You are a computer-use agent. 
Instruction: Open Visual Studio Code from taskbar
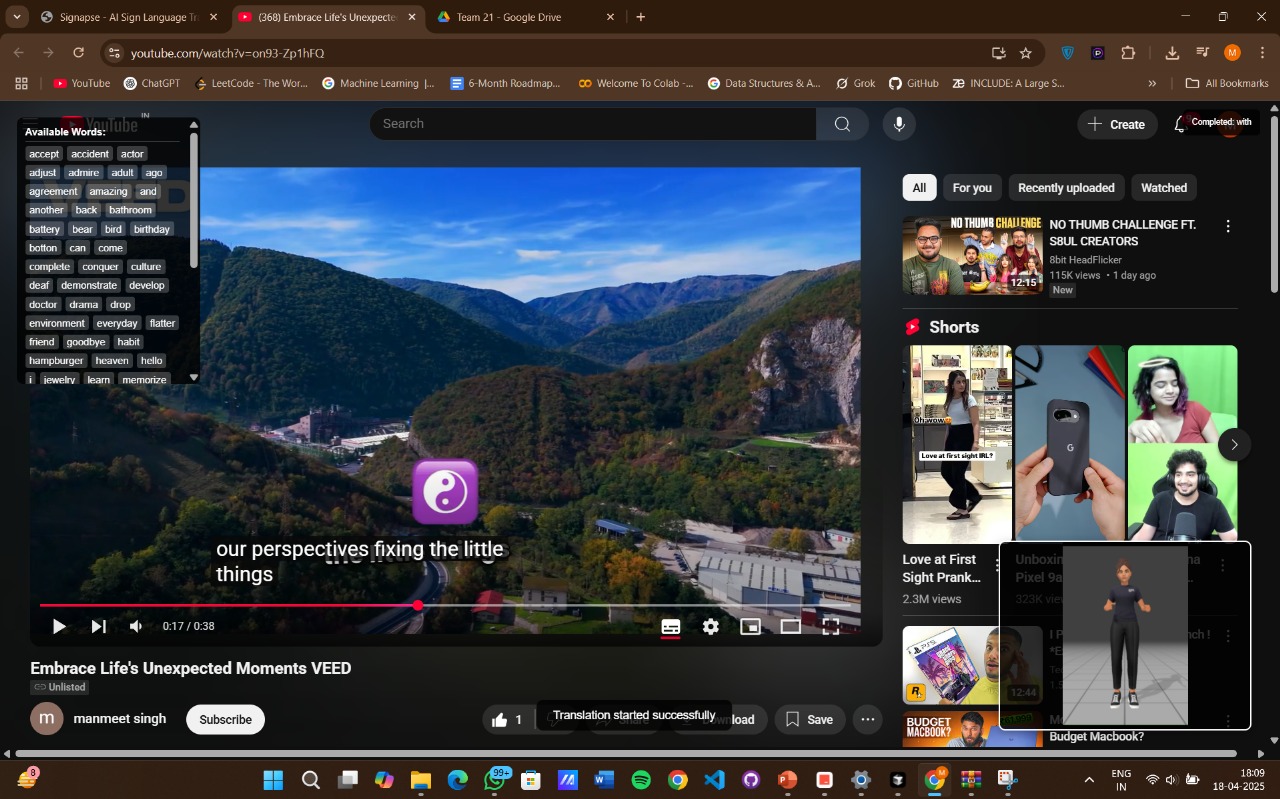714,780
